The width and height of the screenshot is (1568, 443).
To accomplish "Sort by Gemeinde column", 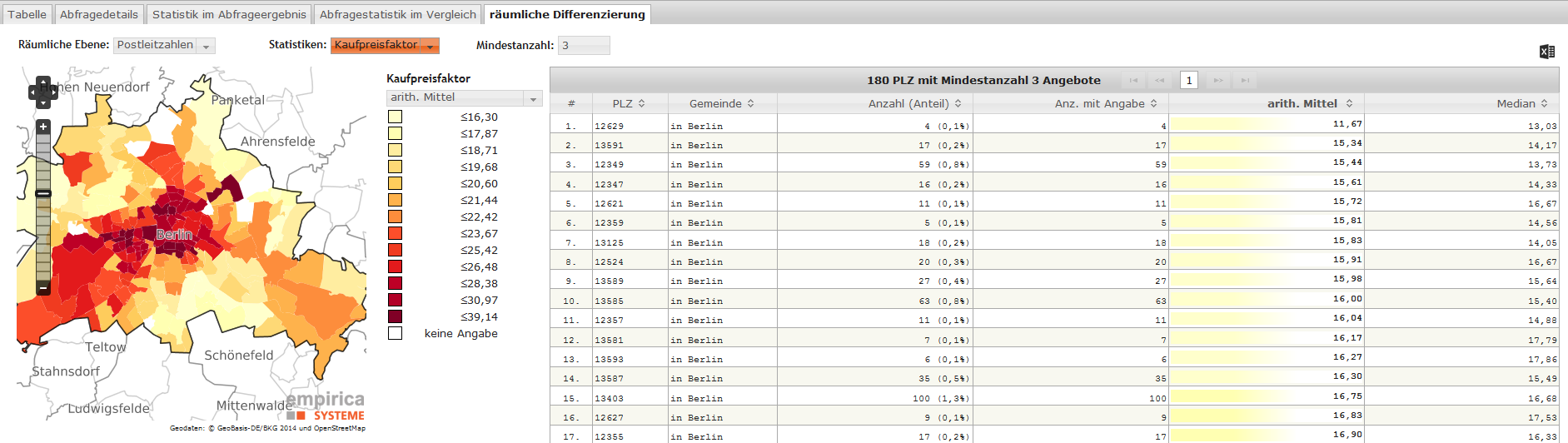I will (x=722, y=103).
